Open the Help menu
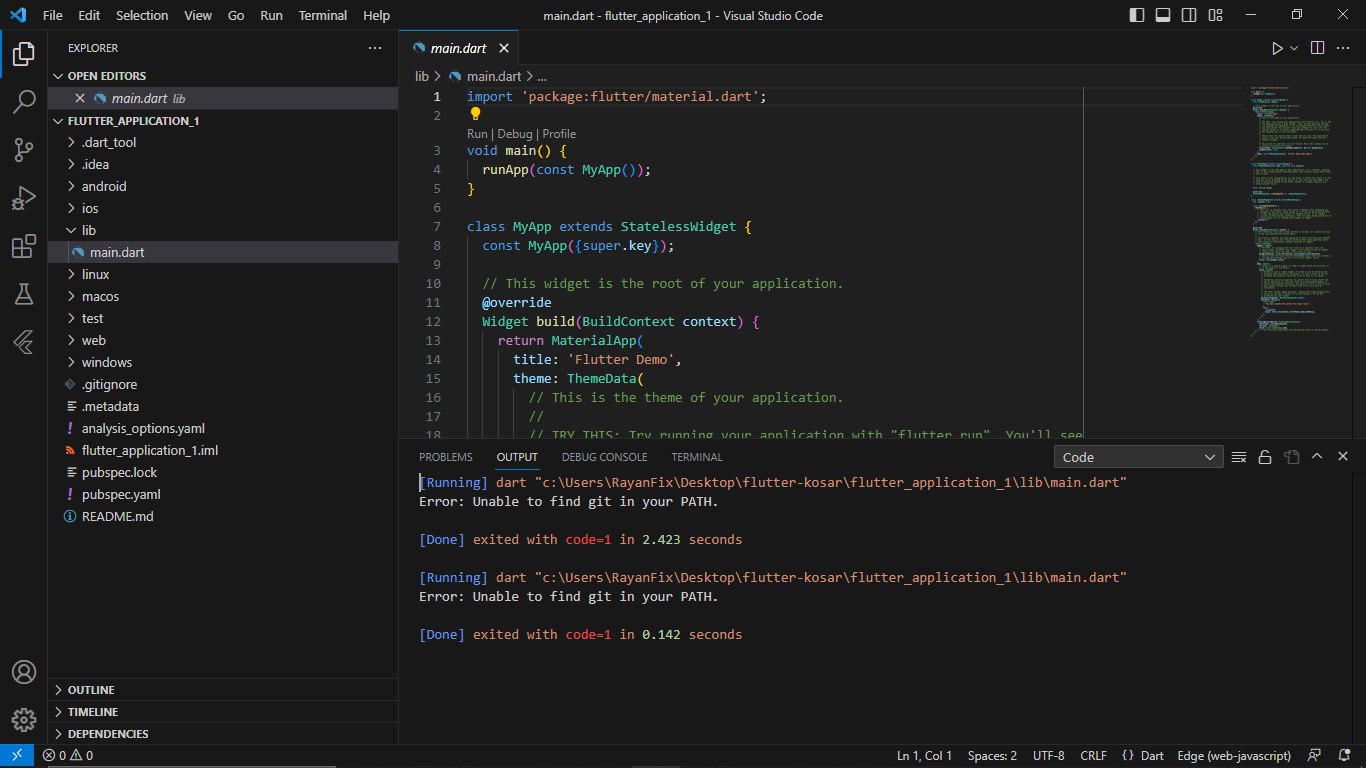The height and width of the screenshot is (768, 1366). (377, 15)
